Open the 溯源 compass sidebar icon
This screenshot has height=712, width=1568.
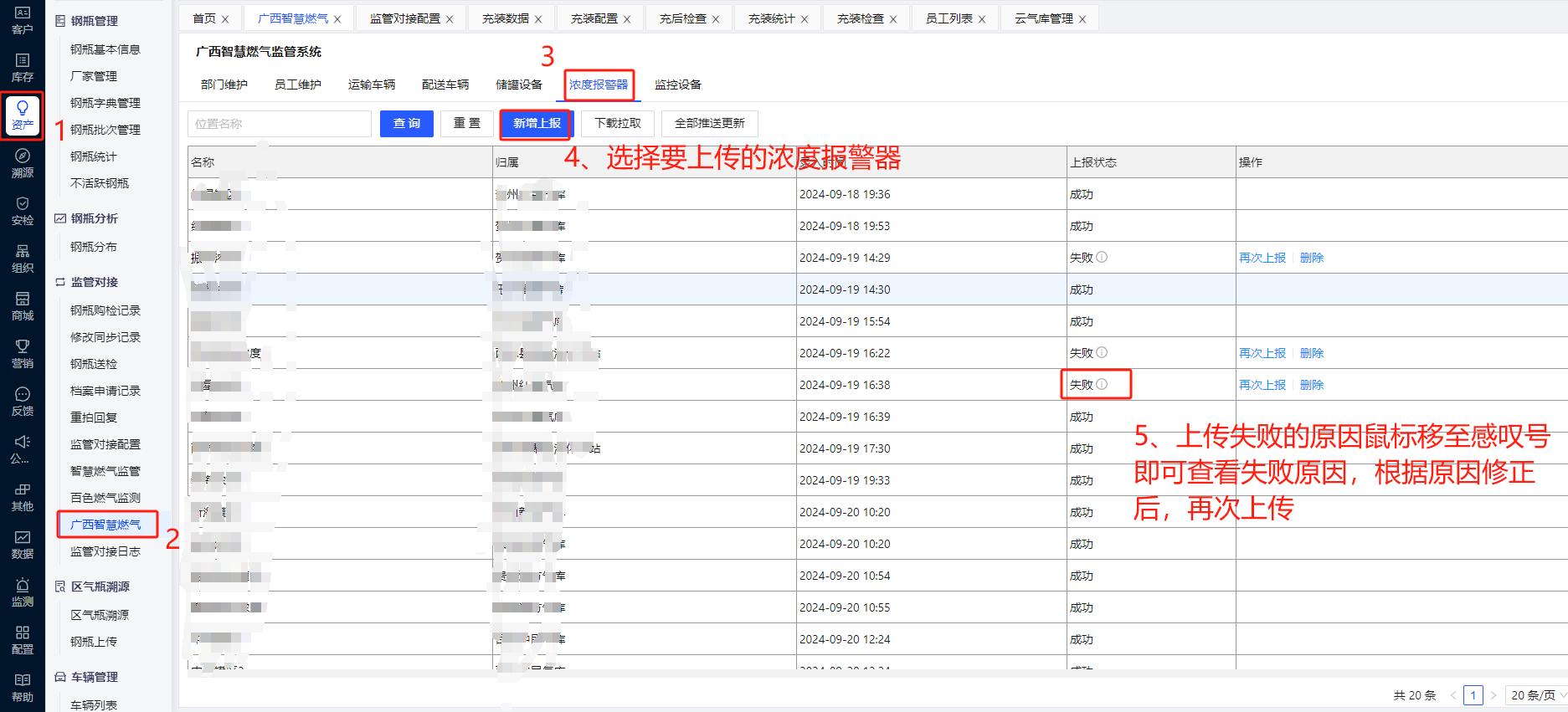click(23, 163)
